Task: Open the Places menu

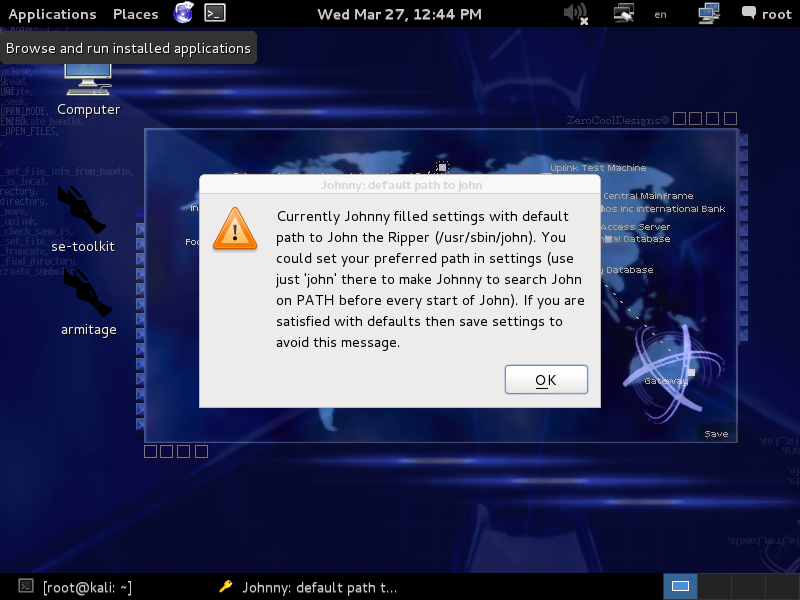Action: coord(136,14)
